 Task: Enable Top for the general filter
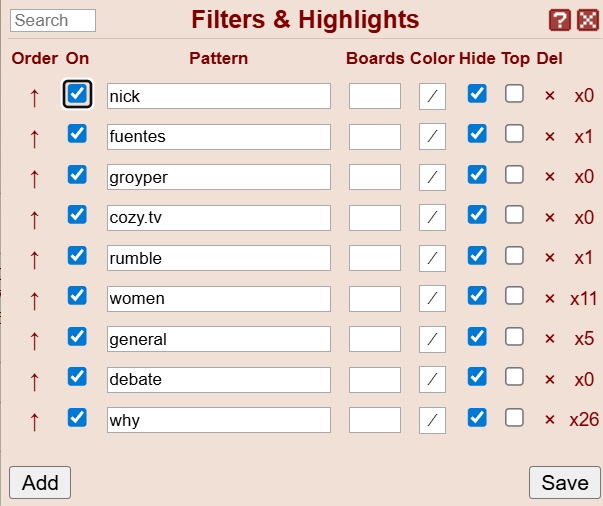pos(515,337)
